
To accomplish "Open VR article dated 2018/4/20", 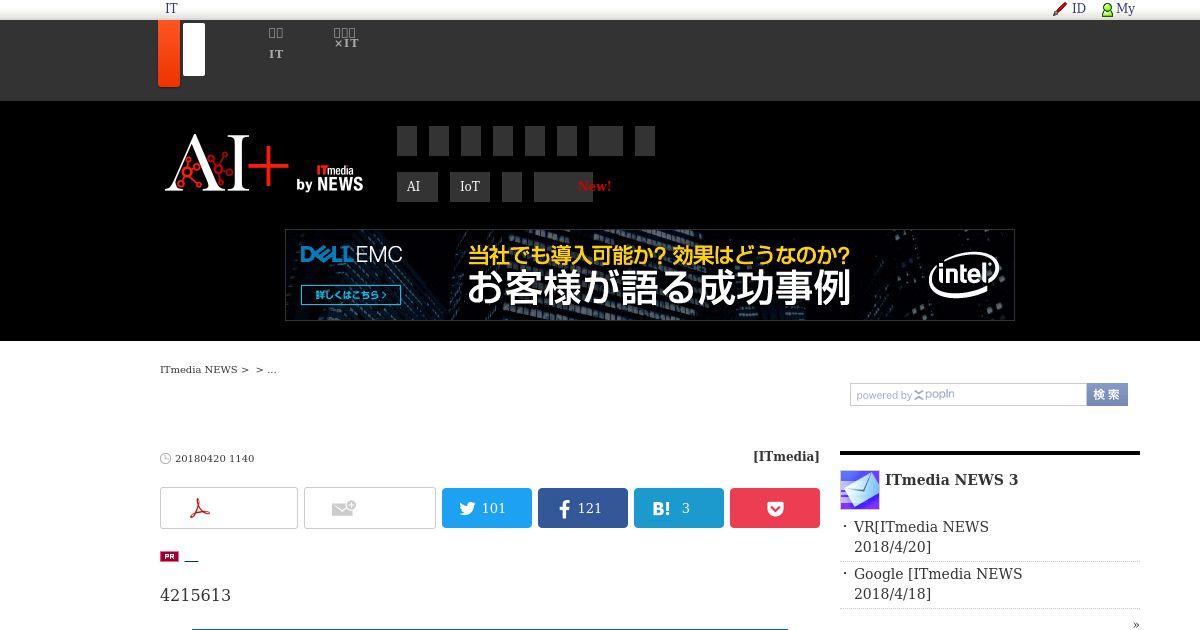I will [x=921, y=537].
